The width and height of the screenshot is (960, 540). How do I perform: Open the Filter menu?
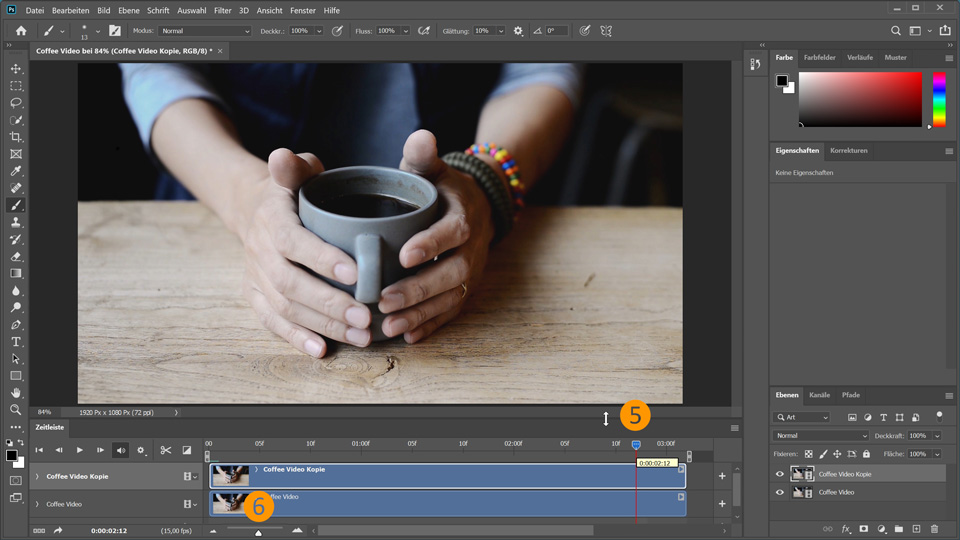(x=222, y=10)
